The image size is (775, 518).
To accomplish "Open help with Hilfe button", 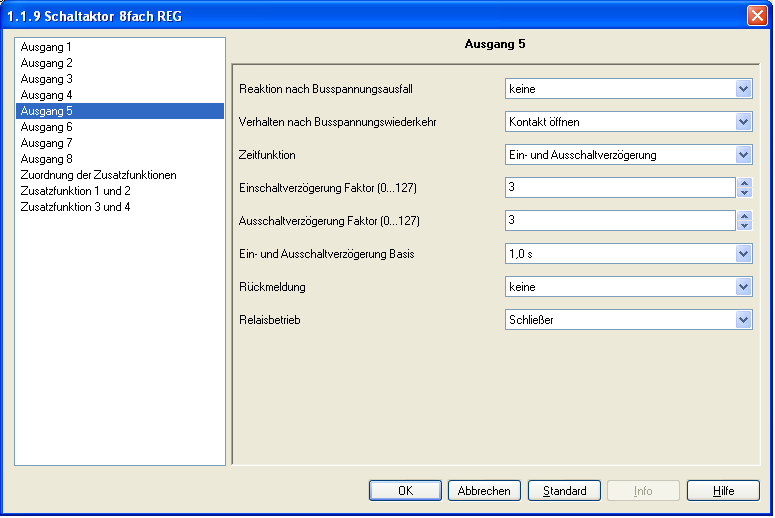I will (x=723, y=491).
